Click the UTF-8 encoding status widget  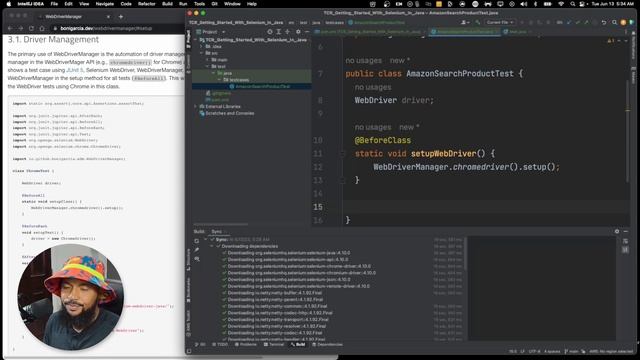click(534, 351)
